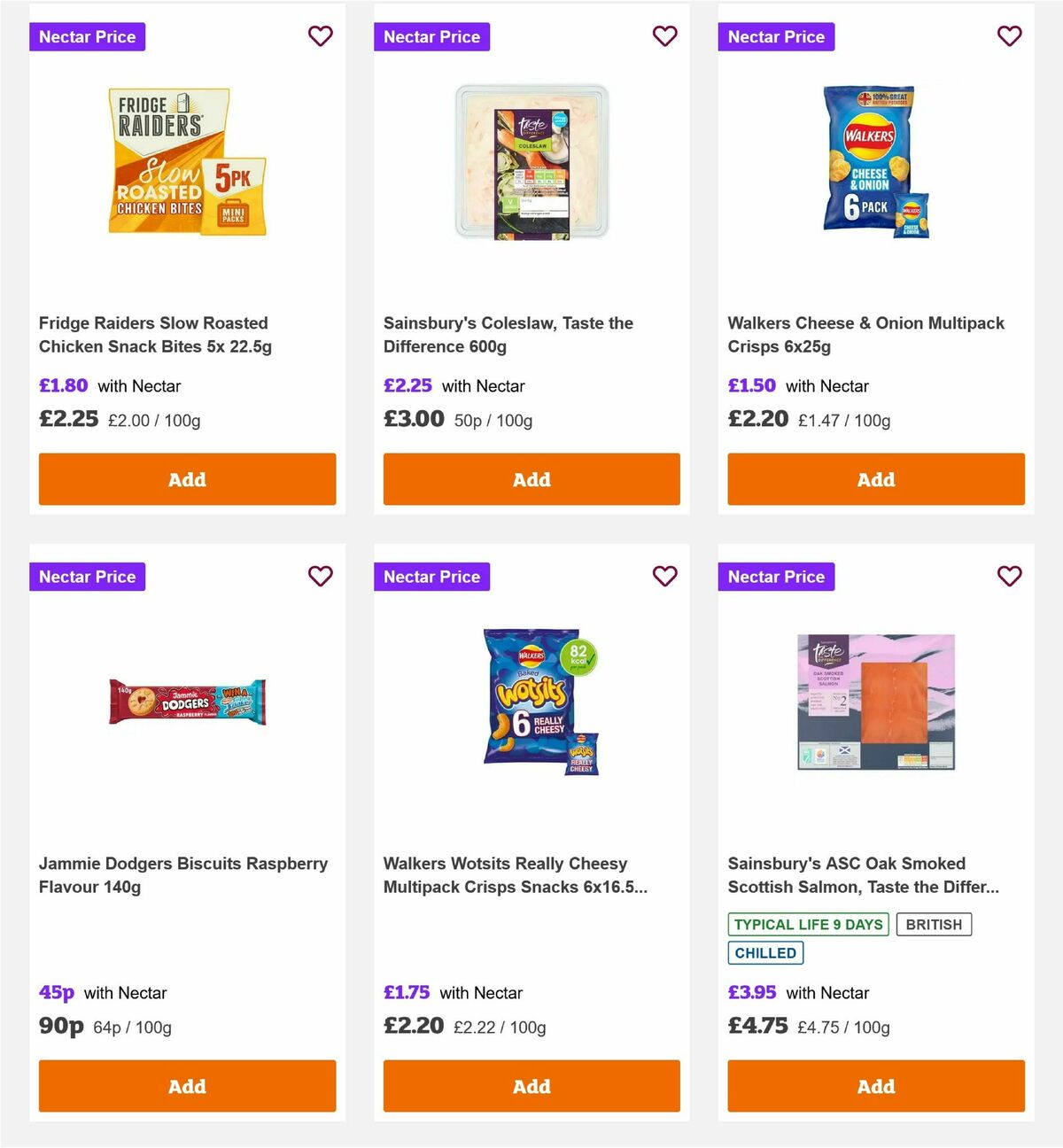Toggle favourite off for the coleslaw product
Viewport: 1063px width, 1148px height.
665,36
